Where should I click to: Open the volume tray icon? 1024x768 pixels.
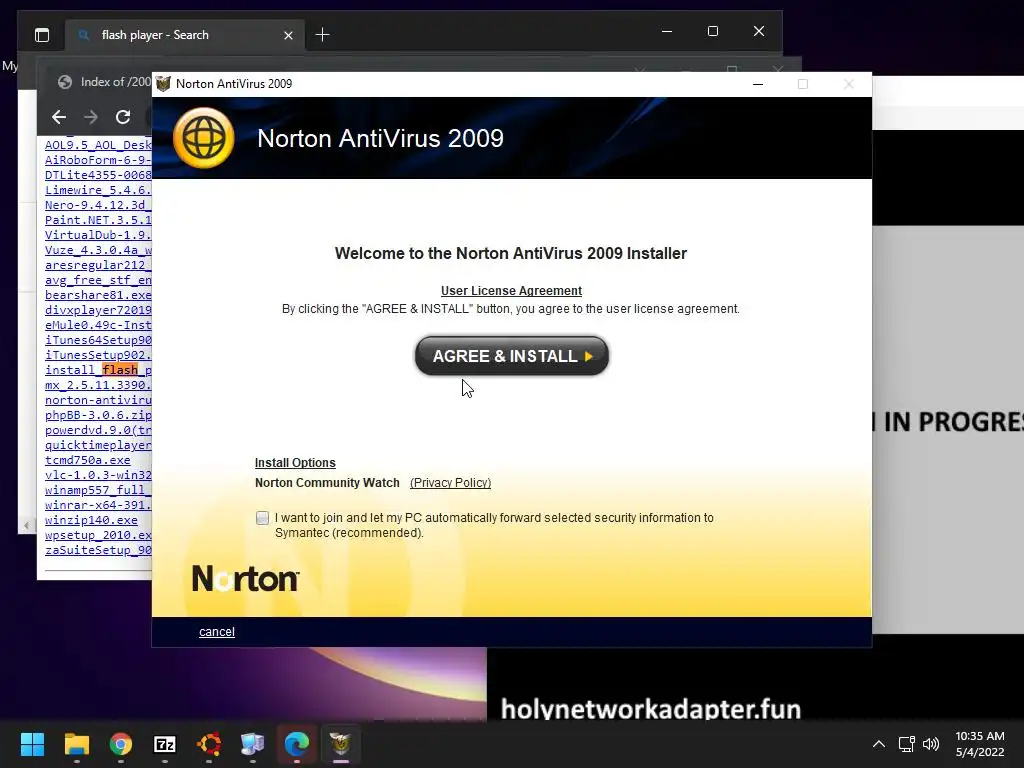[931, 744]
